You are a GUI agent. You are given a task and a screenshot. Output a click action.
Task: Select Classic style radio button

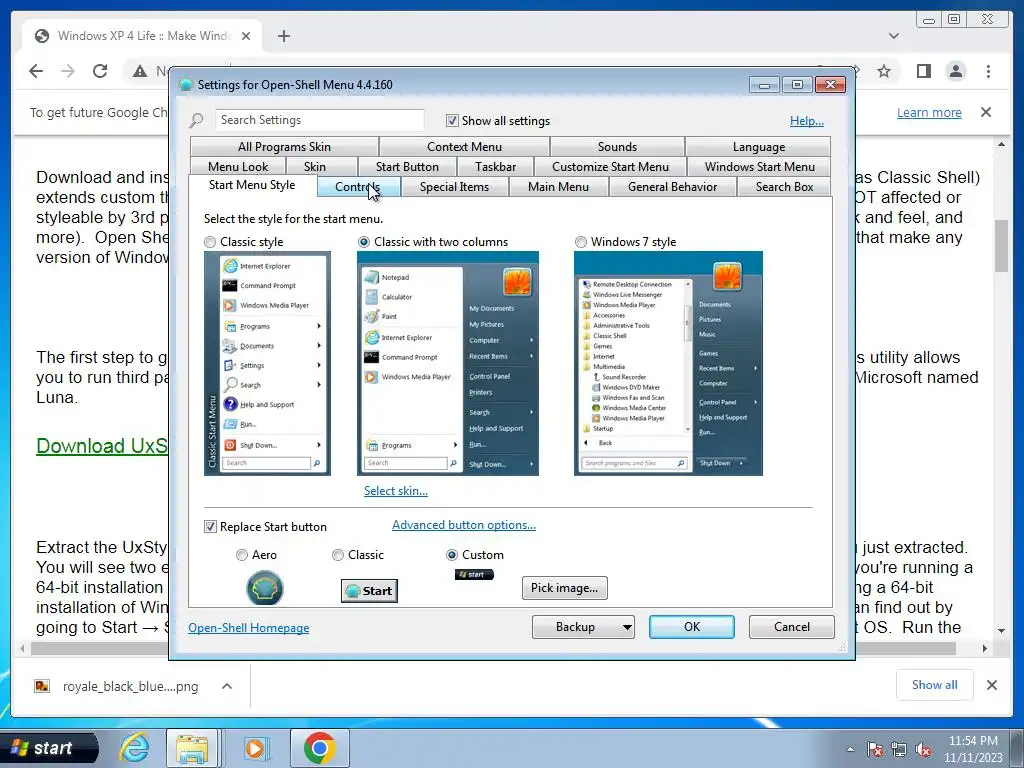(x=210, y=242)
